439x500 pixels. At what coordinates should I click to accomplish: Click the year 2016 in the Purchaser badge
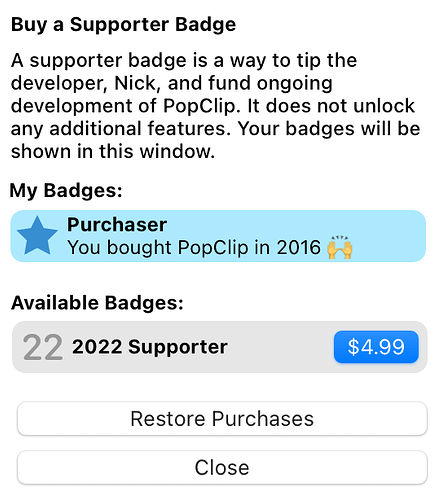click(x=299, y=247)
